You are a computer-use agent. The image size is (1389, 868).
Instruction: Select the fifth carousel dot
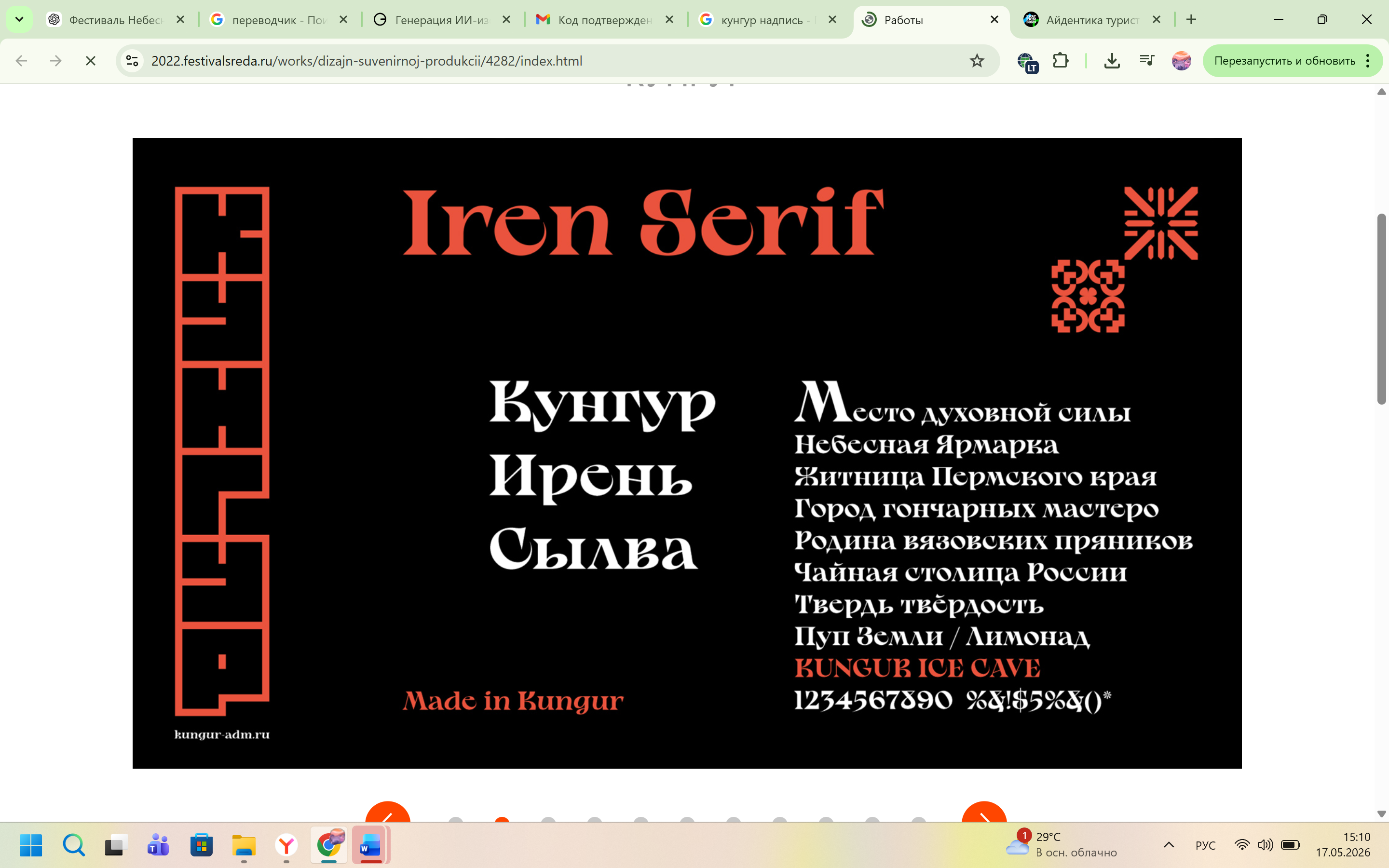[641, 819]
